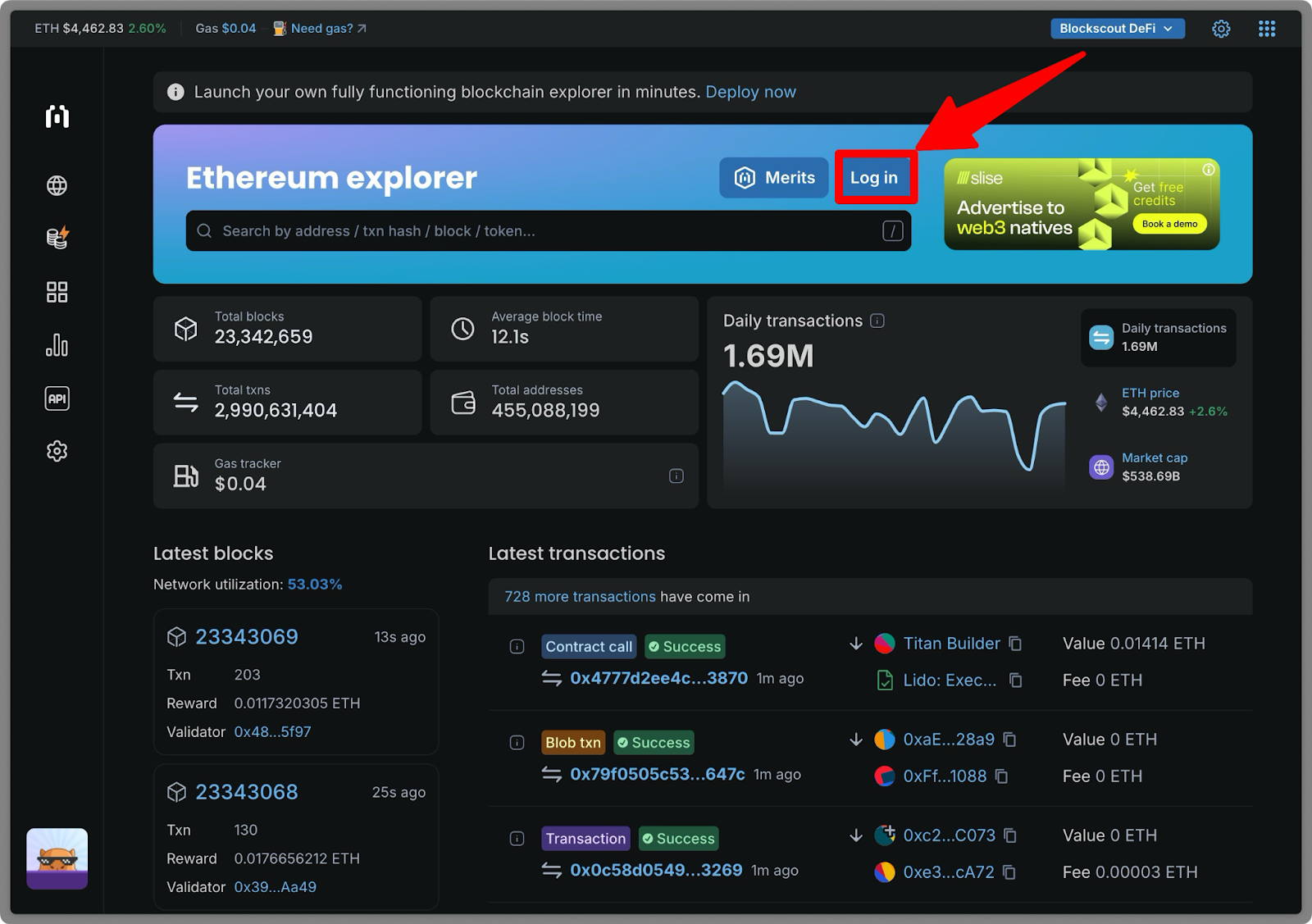Open transaction 0x79f0505c53...647c

click(657, 774)
